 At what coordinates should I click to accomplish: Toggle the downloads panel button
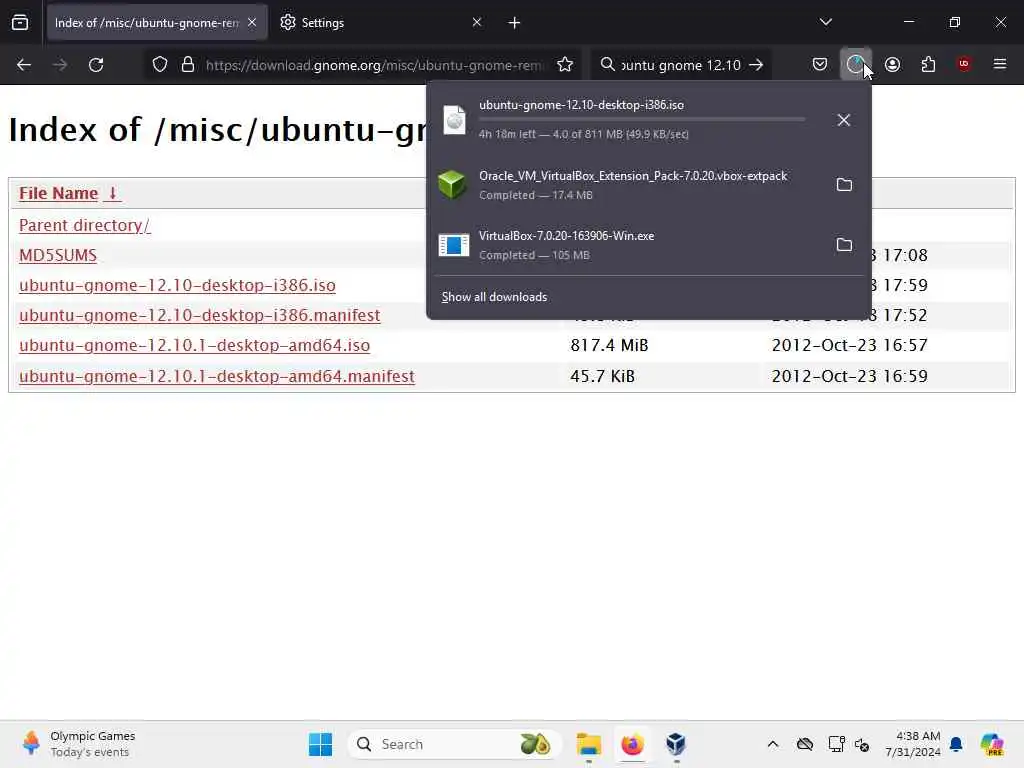click(x=856, y=64)
